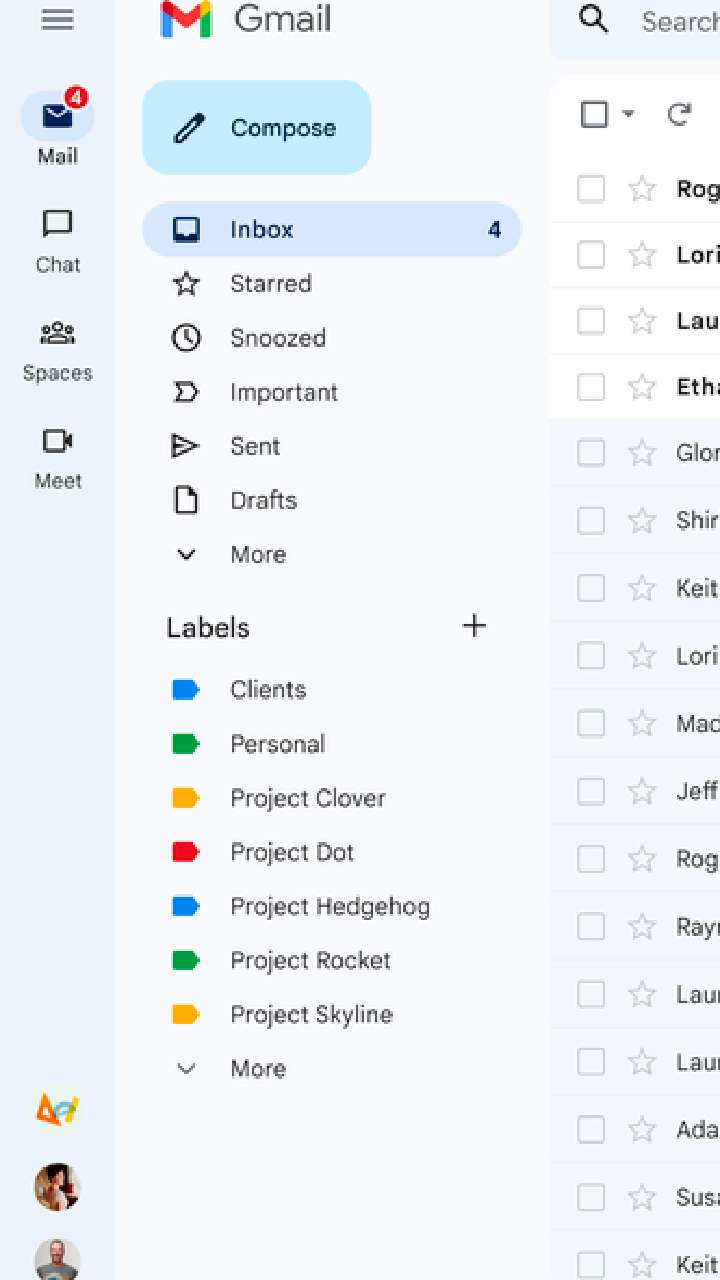This screenshot has height=1280, width=720.
Task: Click the red Project Dot label swatch
Action: pos(186,852)
